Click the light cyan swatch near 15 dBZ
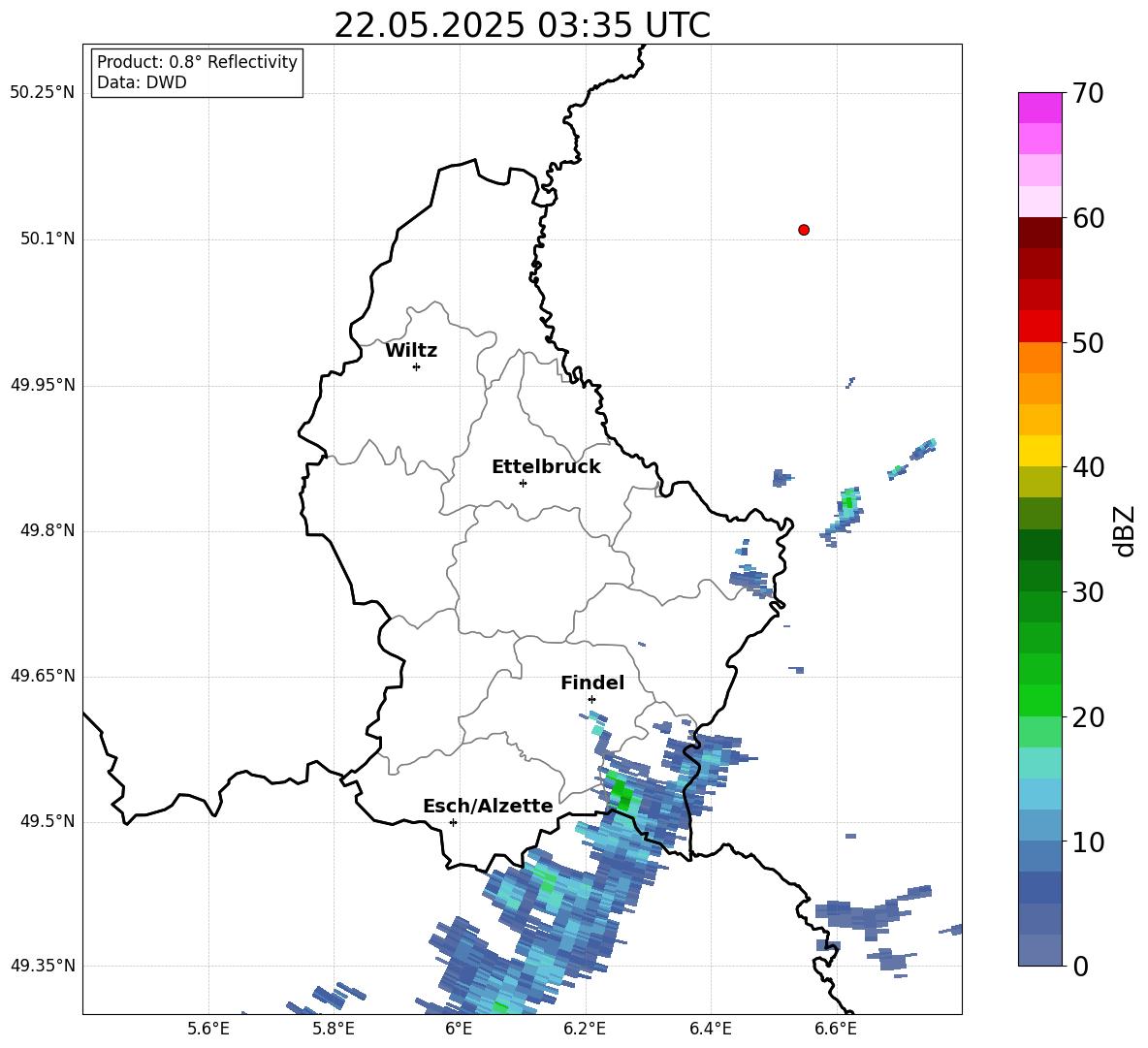This screenshot has width=1148, height=1048. [x=1040, y=763]
